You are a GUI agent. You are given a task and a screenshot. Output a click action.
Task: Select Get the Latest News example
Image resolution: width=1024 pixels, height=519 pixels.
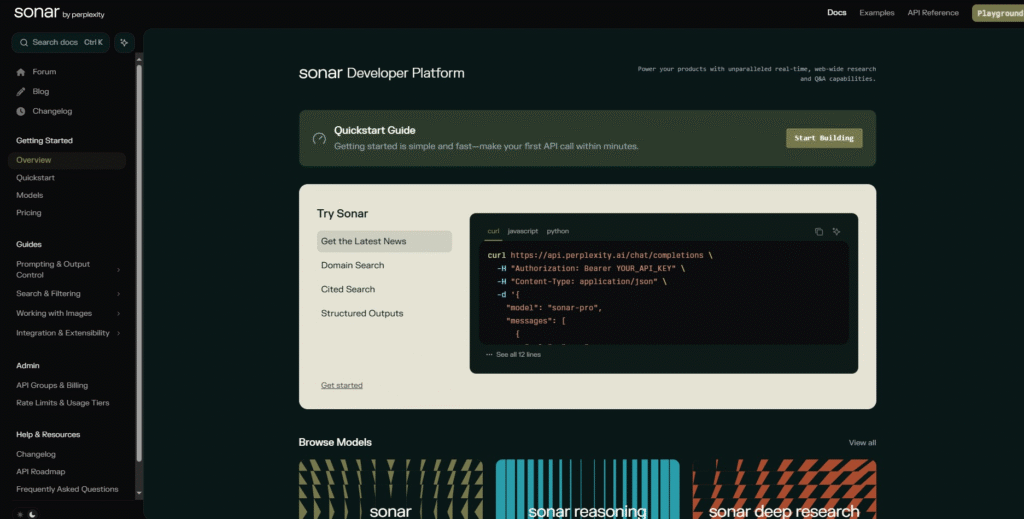coord(384,242)
